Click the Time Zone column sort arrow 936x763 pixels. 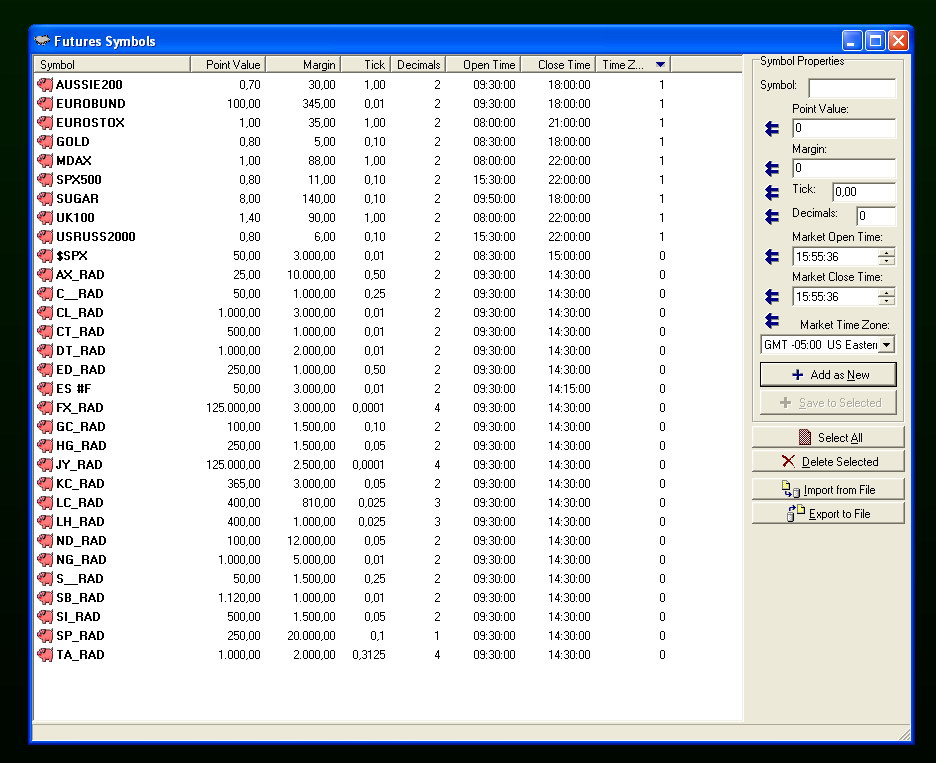click(x=660, y=65)
